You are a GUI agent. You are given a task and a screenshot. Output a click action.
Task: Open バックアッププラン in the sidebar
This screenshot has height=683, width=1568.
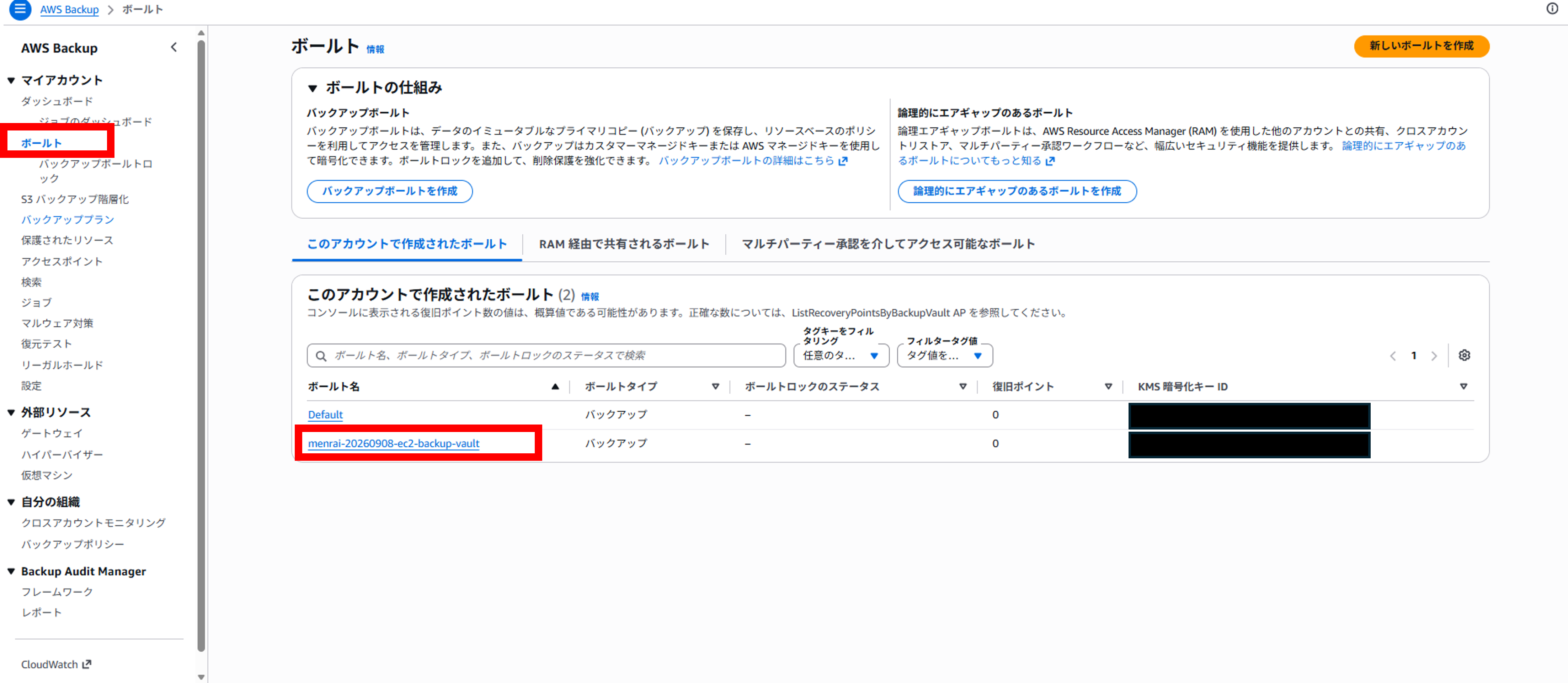click(x=68, y=220)
